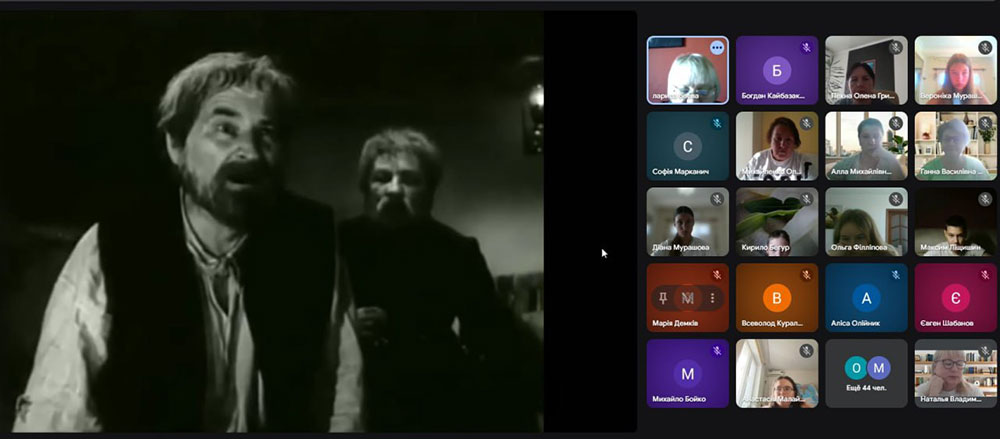Viewport: 1000px width, 439px height.
Task: Mute Марія Демків via hover bar mic icon
Action: coord(688,298)
